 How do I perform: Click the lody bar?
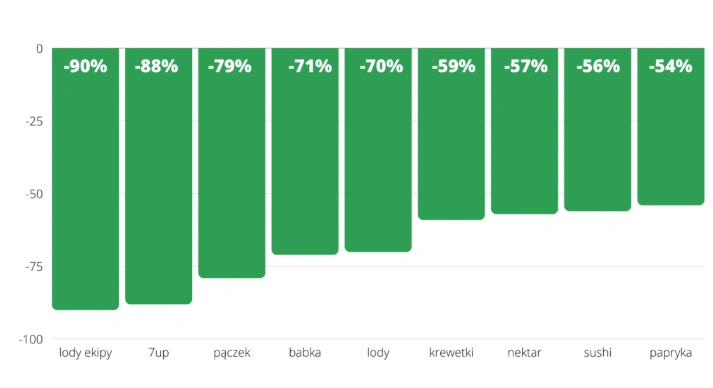[378, 150]
